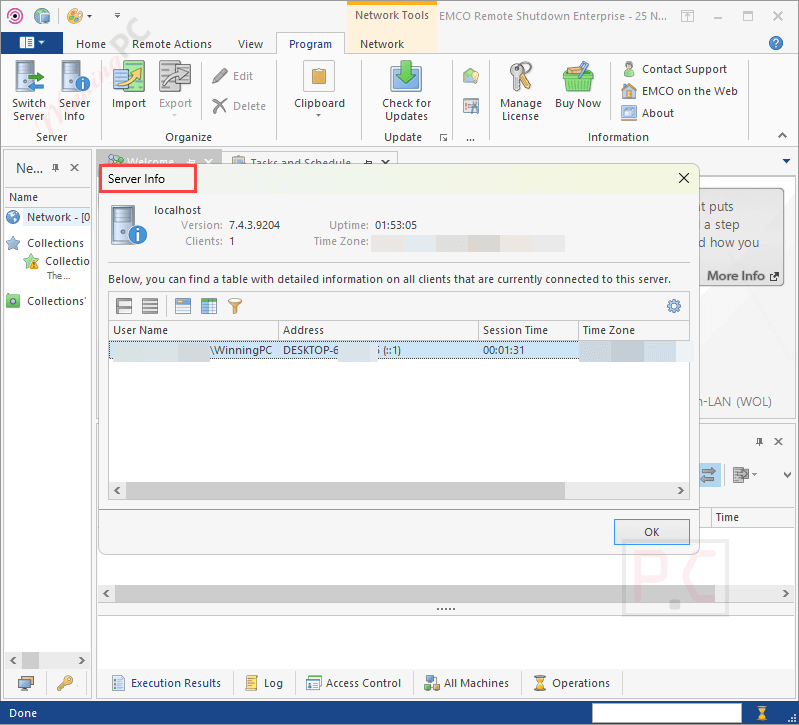
Task: Open EMCO on the Web
Action: [x=680, y=91]
